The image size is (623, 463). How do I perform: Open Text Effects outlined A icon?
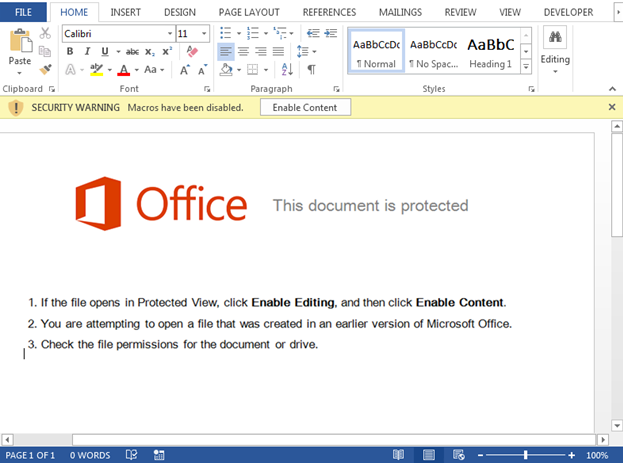pyautogui.click(x=70, y=70)
